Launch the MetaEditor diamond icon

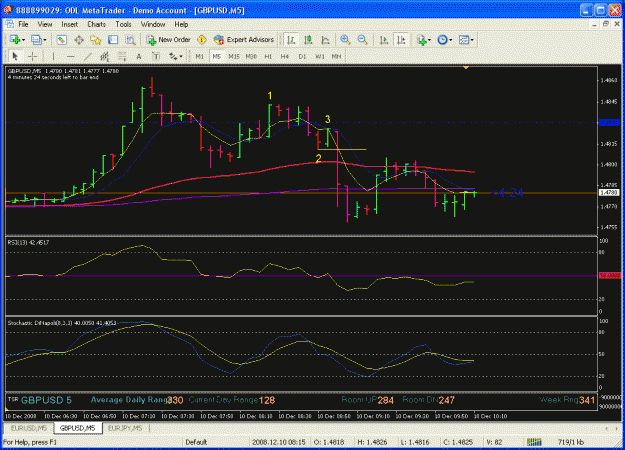tap(202, 40)
